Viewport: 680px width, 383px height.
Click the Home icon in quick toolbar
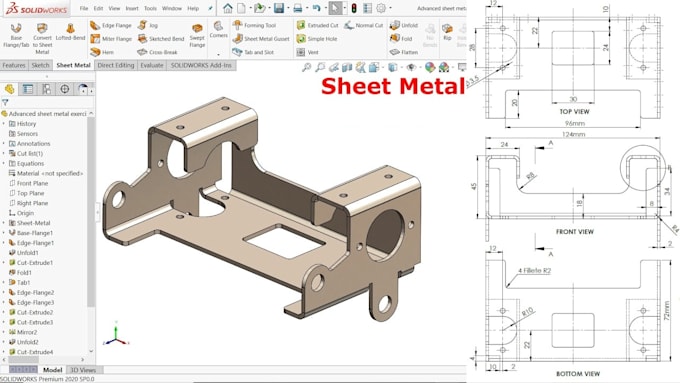(228, 8)
